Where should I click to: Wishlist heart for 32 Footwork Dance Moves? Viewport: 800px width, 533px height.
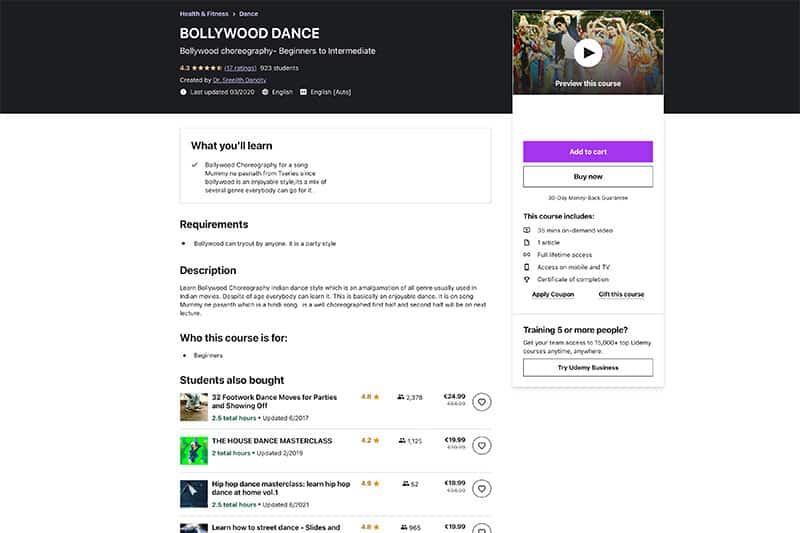pyautogui.click(x=482, y=402)
